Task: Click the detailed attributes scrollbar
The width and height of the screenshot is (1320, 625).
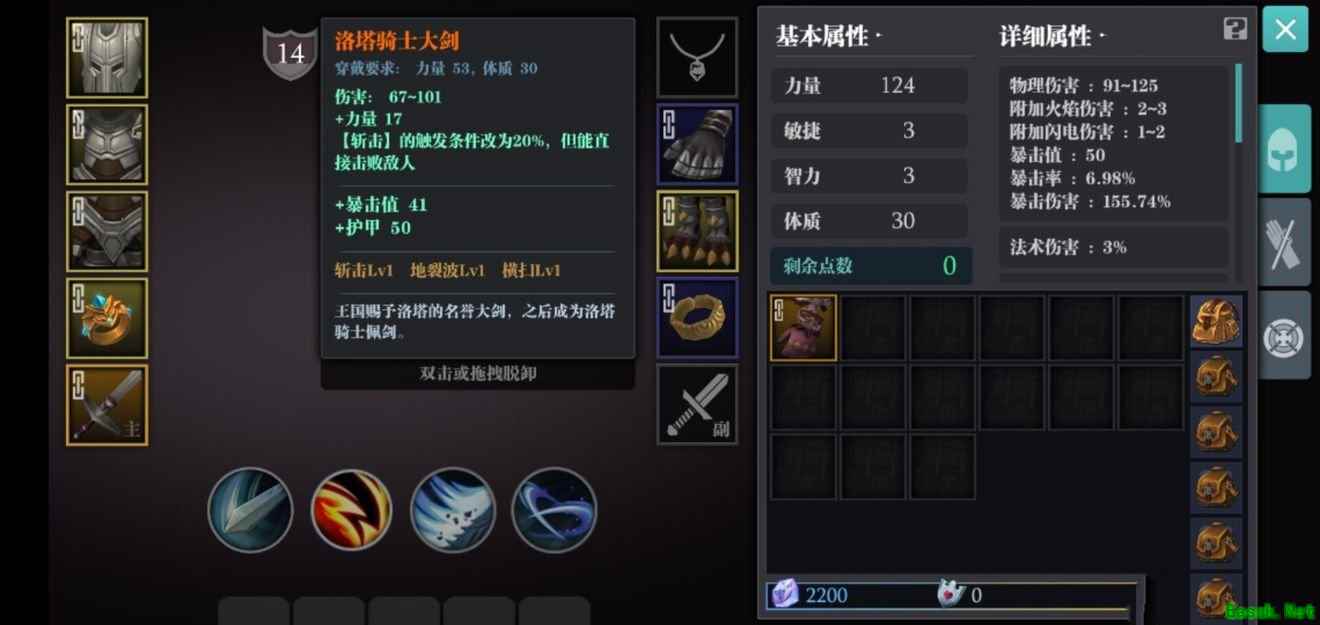Action: pyautogui.click(x=1239, y=104)
